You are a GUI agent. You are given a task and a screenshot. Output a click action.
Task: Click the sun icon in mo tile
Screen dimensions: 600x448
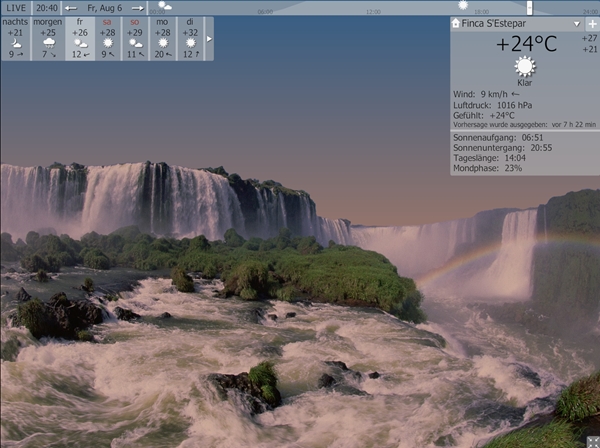coord(163,43)
